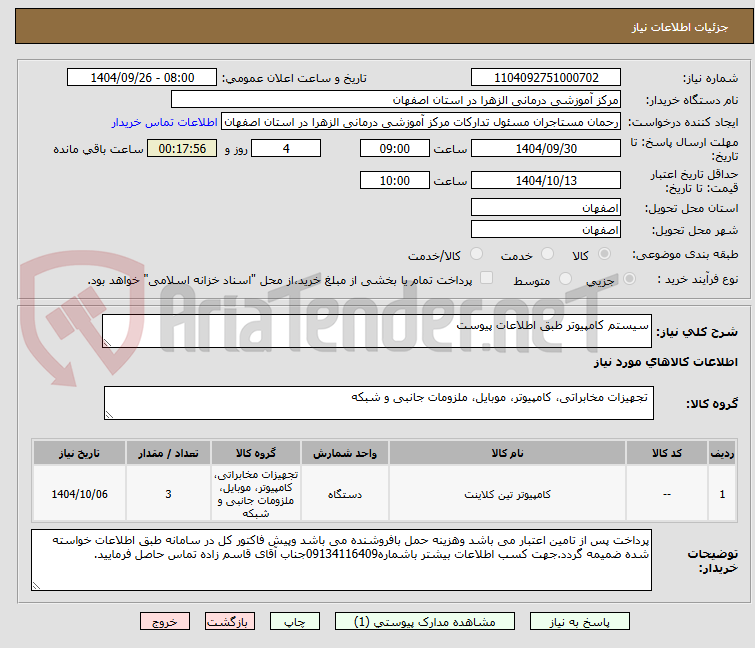Click the 'کد کالا' column header
Image resolution: width=755 pixels, height=648 pixels.
[x=667, y=453]
